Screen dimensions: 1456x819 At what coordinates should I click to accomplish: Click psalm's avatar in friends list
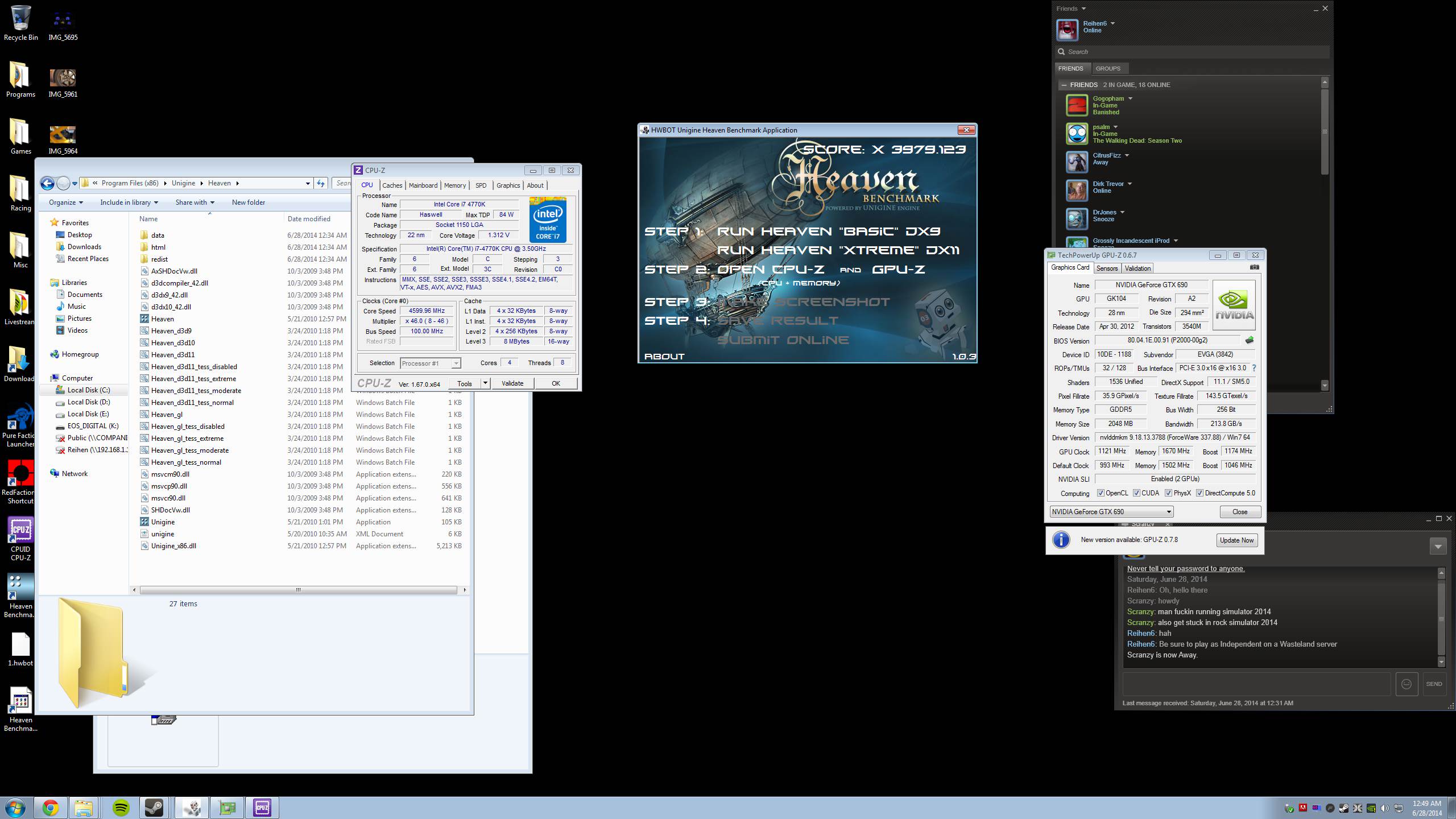pyautogui.click(x=1077, y=134)
